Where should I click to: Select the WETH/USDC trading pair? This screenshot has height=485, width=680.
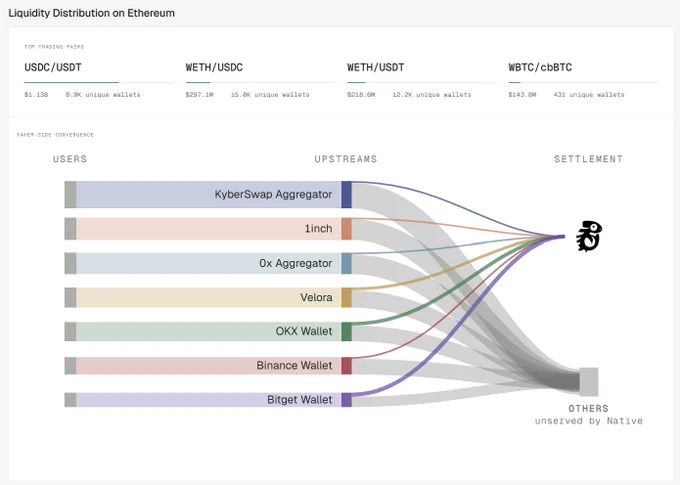pyautogui.click(x=214, y=67)
